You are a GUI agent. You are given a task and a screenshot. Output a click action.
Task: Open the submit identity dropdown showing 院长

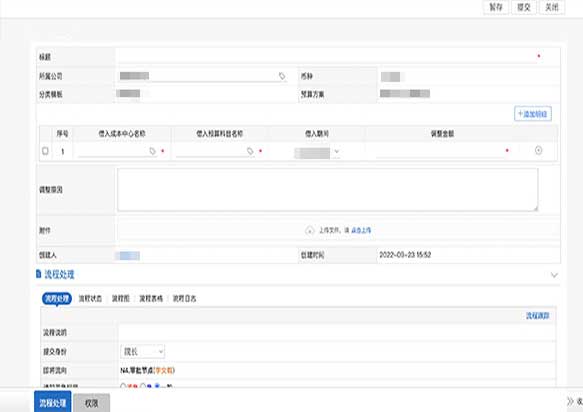click(142, 351)
